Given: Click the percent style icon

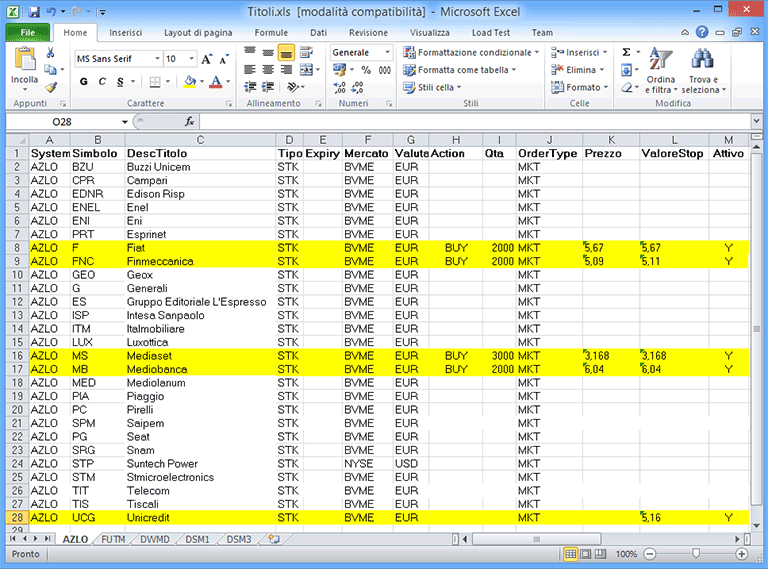Looking at the screenshot, I should pyautogui.click(x=366, y=70).
